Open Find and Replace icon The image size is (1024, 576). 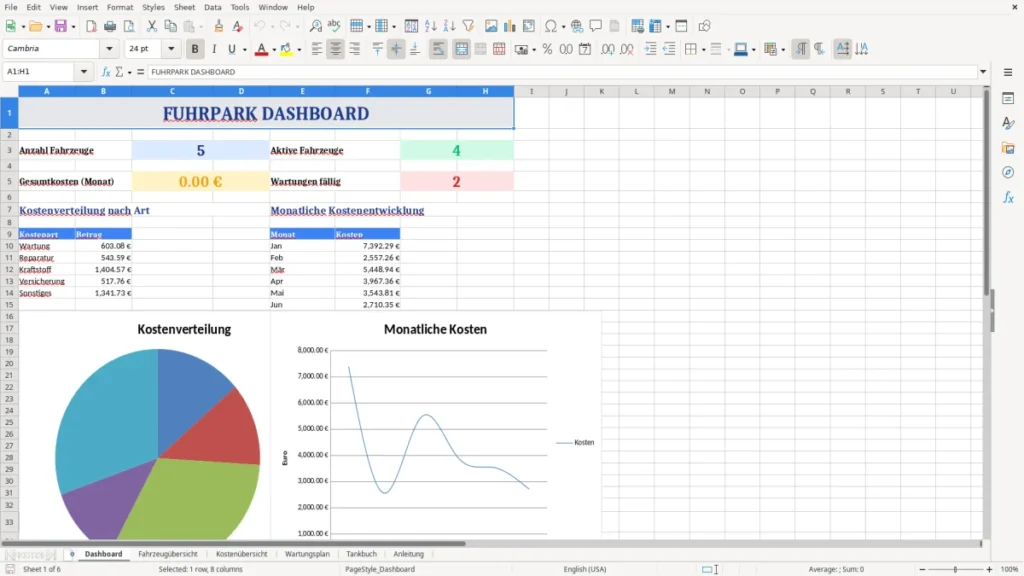[315, 26]
